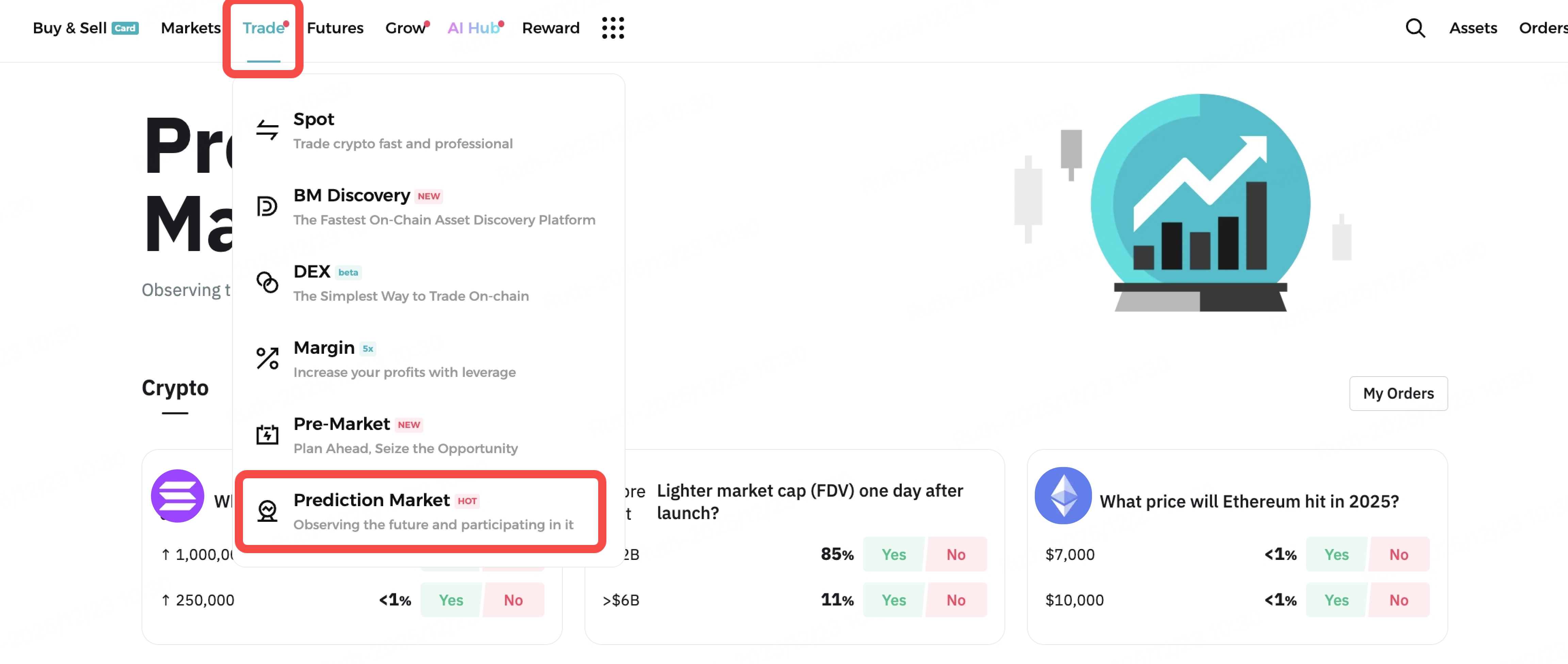The image size is (1568, 664).
Task: Click the HOT badge next to Prediction Market
Action: click(x=467, y=501)
